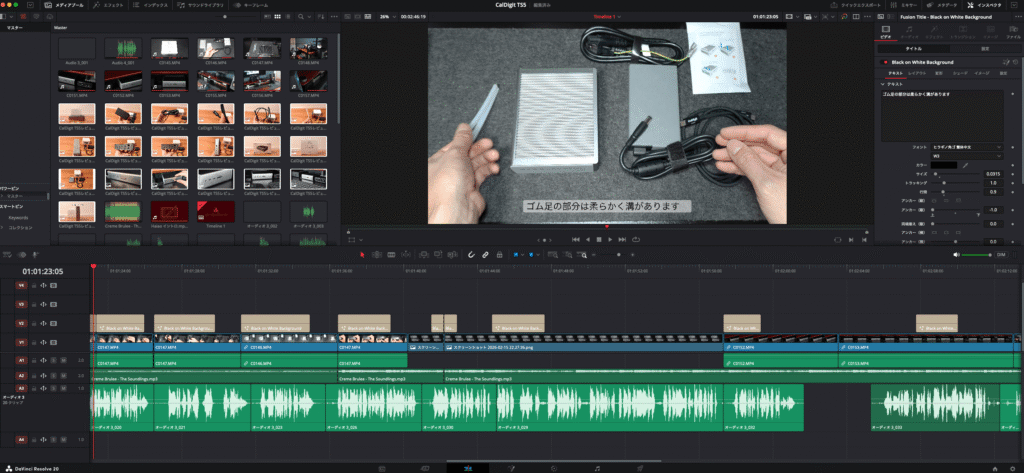
Task: Jump to the first frame in viewer
Action: pos(574,239)
